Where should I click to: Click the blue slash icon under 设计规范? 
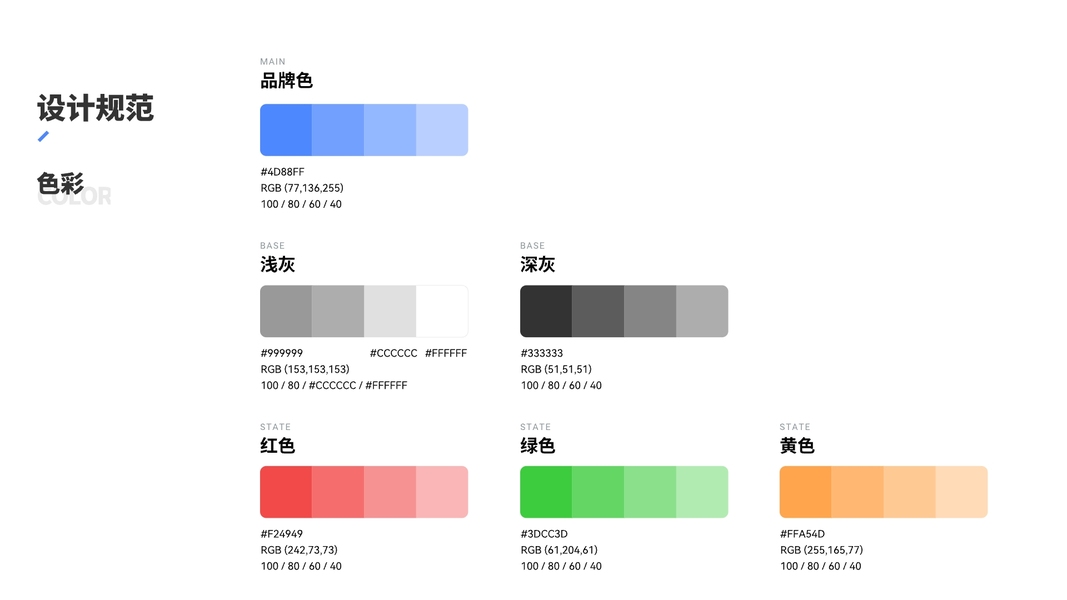43,136
